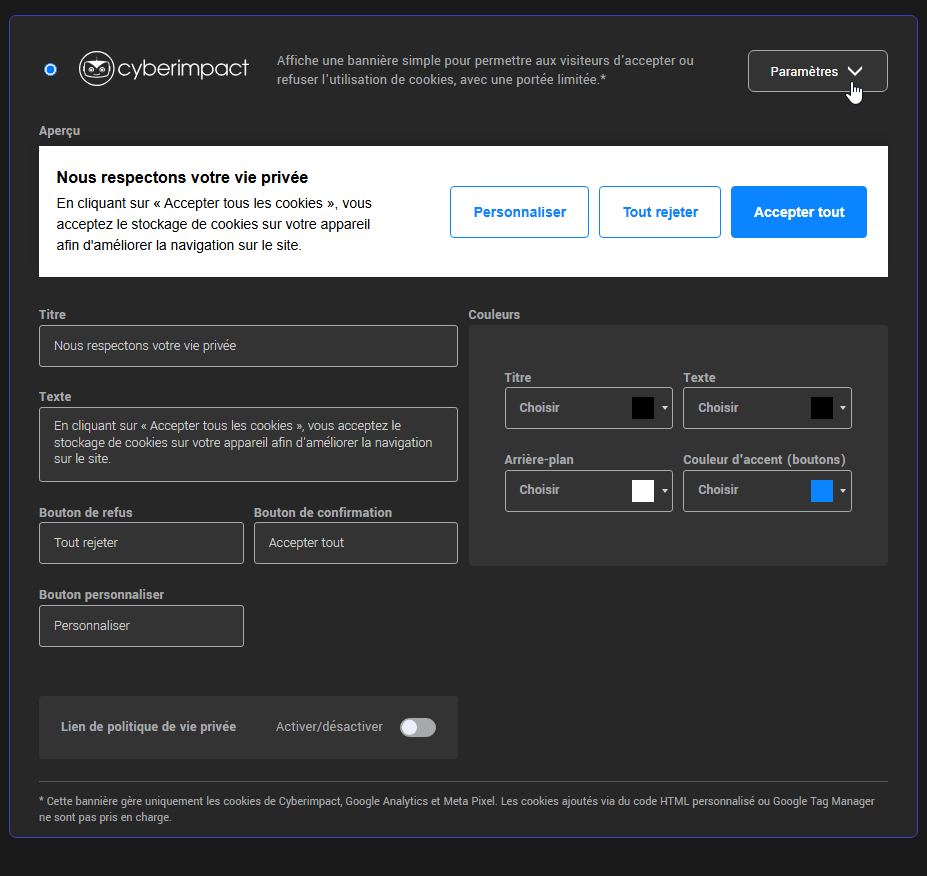Screen dimensions: 927x876
Task: Click inside the Texte textarea
Action: click(248, 444)
